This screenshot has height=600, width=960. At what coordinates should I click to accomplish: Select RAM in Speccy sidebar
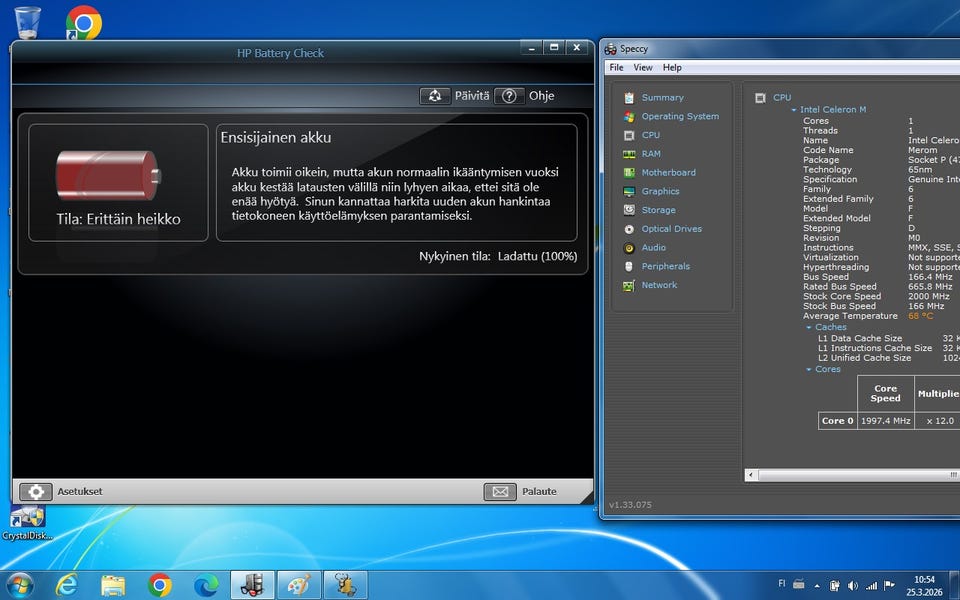[x=650, y=154]
